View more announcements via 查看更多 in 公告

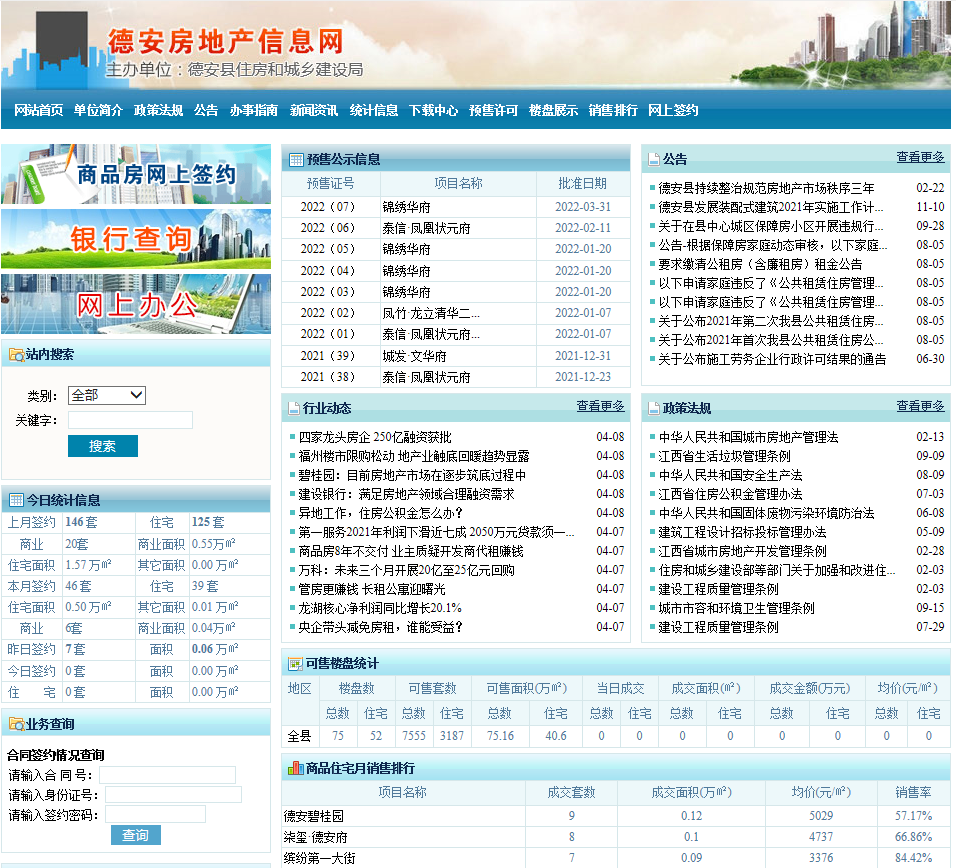920,157
